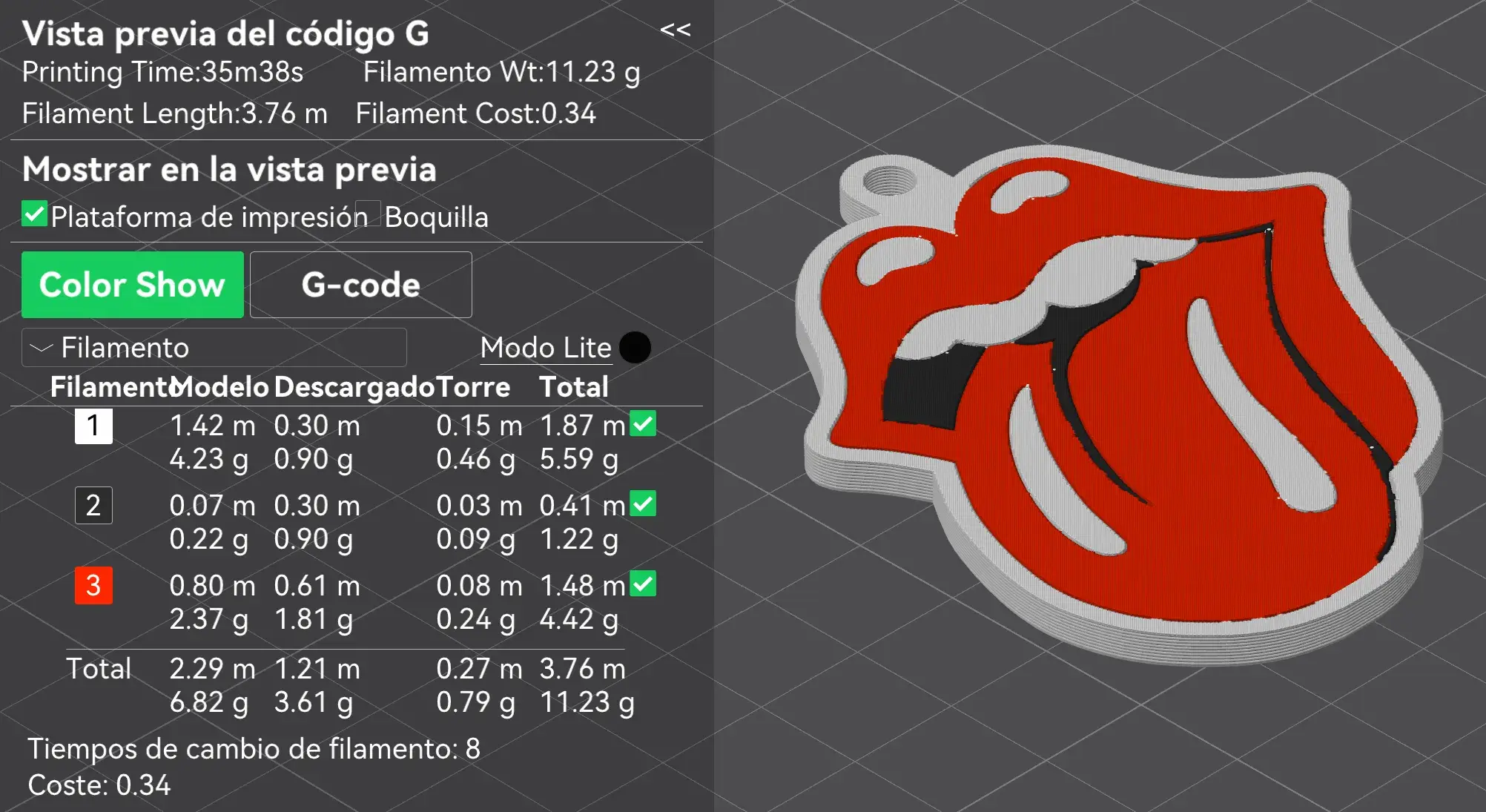The width and height of the screenshot is (1486, 812).
Task: Click the Printing Time:35m38s text
Action: point(162,72)
